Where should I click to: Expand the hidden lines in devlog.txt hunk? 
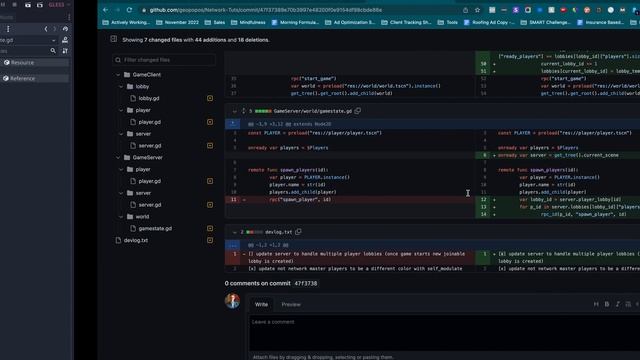click(233, 245)
